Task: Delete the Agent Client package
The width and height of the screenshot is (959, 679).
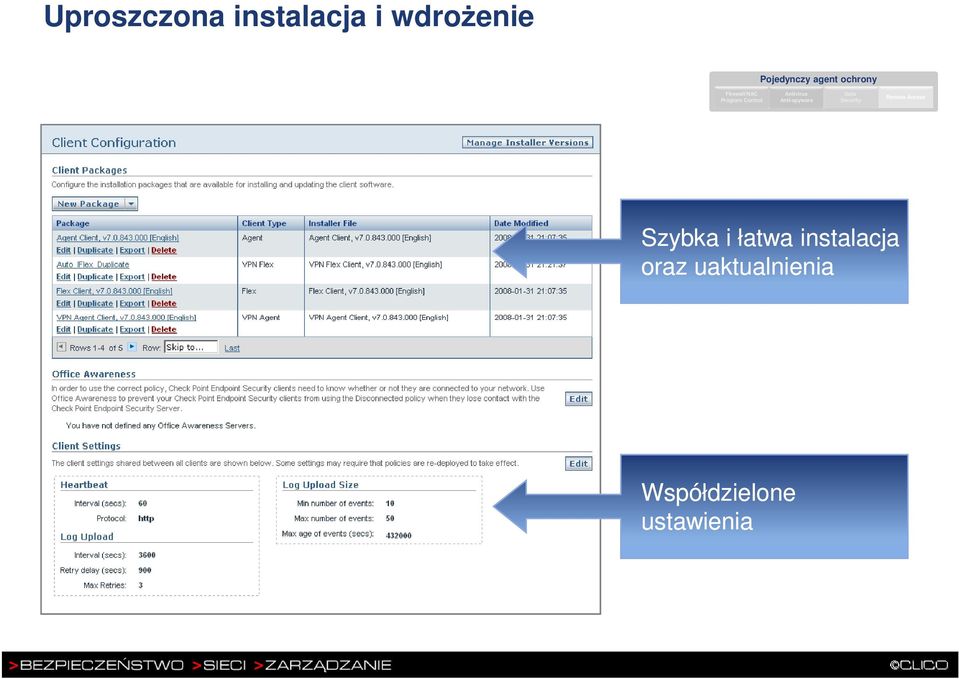Action: (x=164, y=250)
